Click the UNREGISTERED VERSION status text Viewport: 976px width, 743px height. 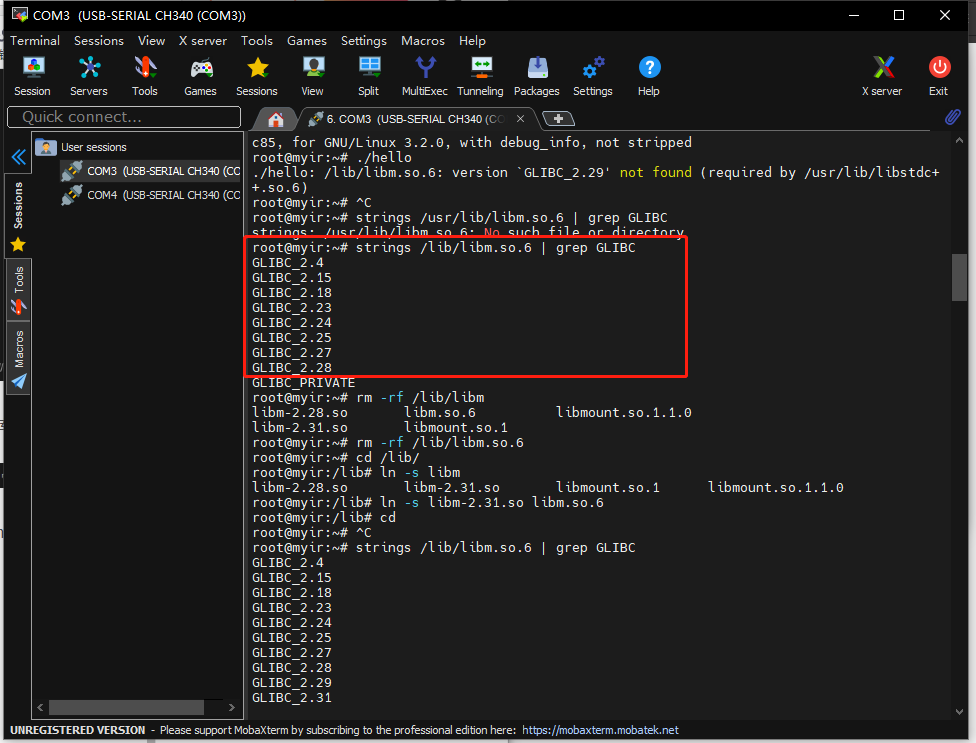tap(78, 730)
